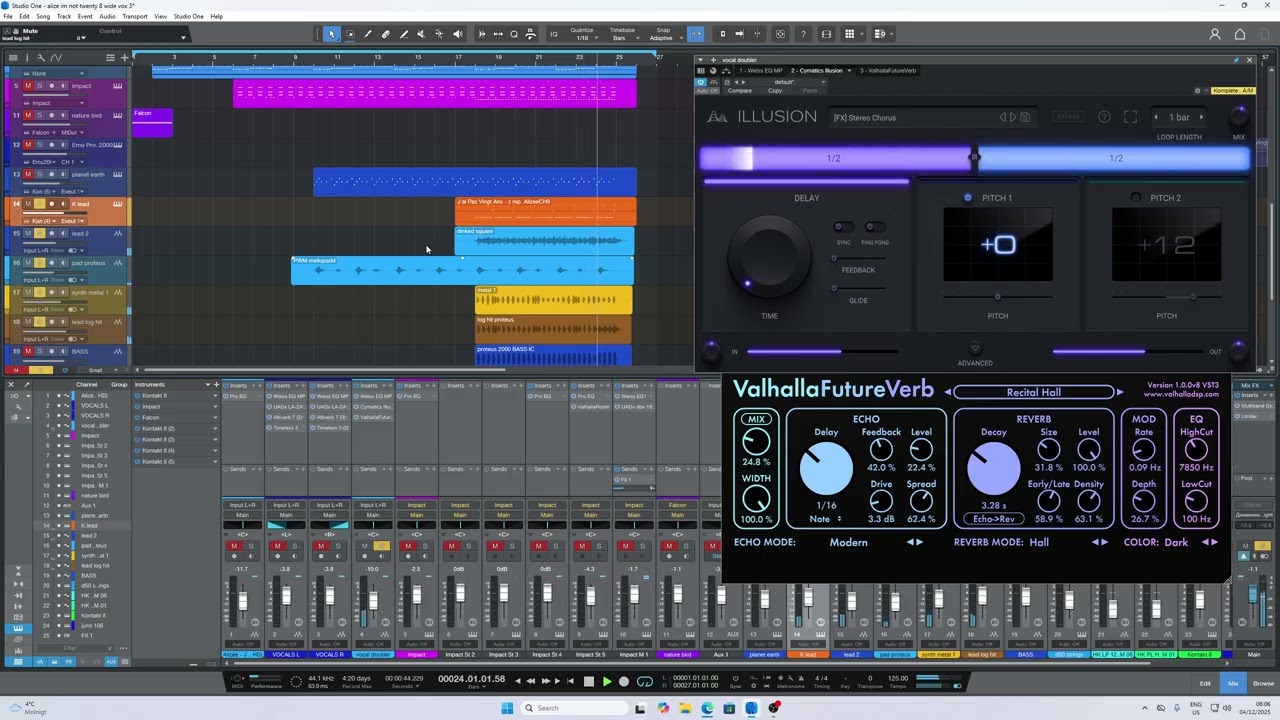Open the Edit panel button
Viewport: 1280px width, 720px height.
pyautogui.click(x=1205, y=683)
